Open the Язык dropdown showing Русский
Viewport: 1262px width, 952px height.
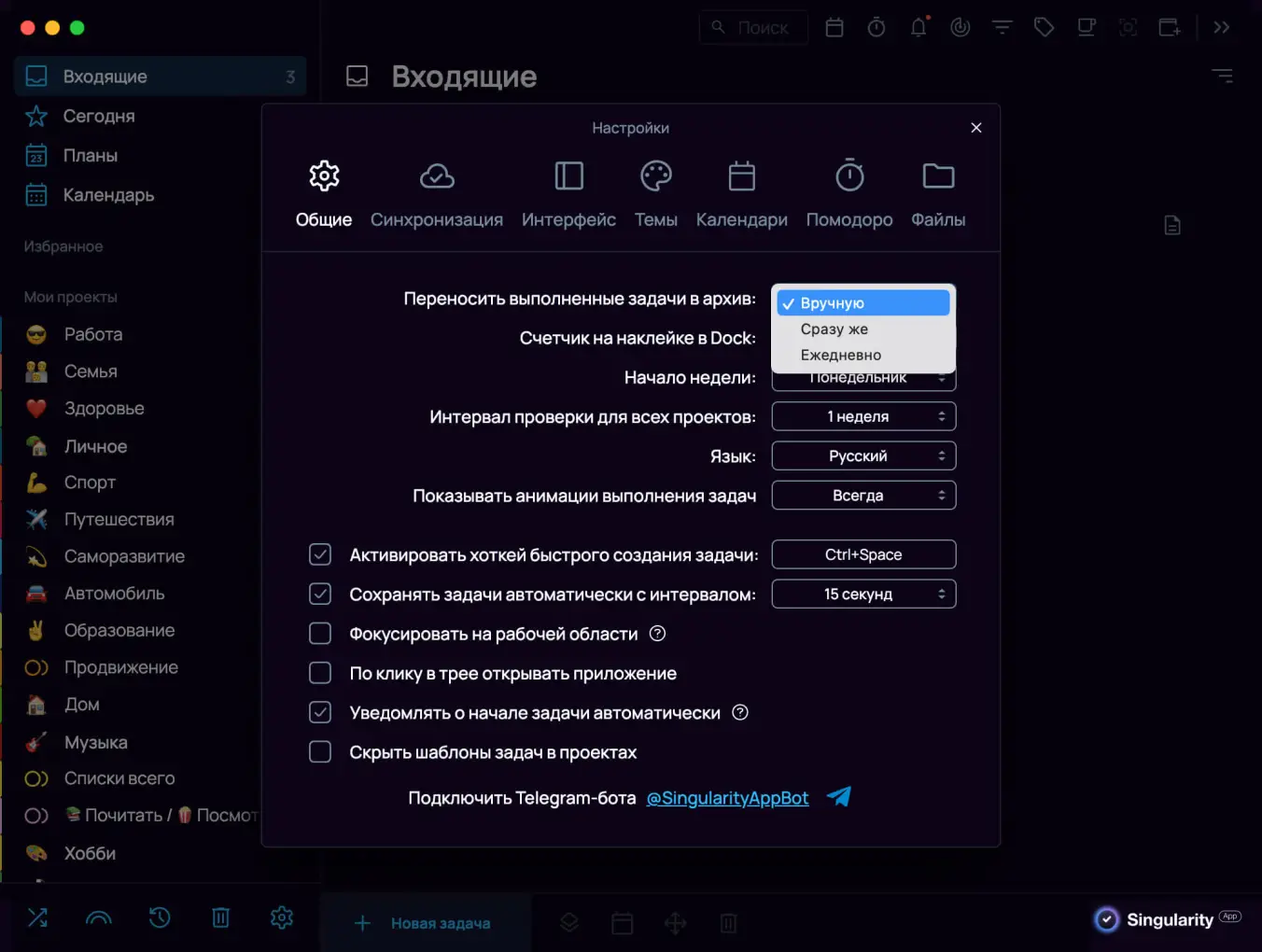[862, 455]
